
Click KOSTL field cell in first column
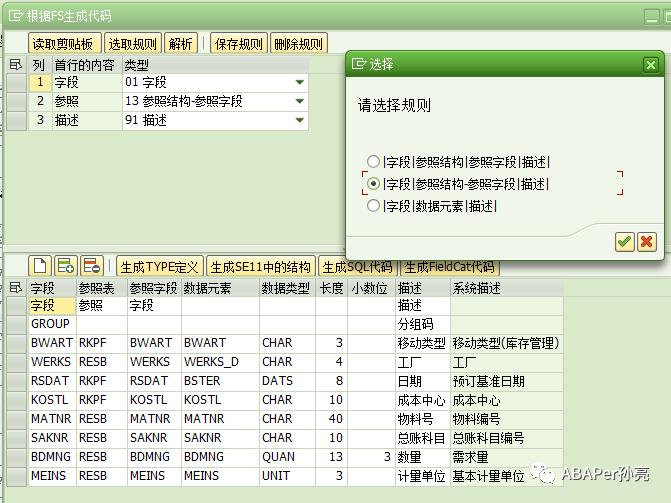(x=53, y=400)
